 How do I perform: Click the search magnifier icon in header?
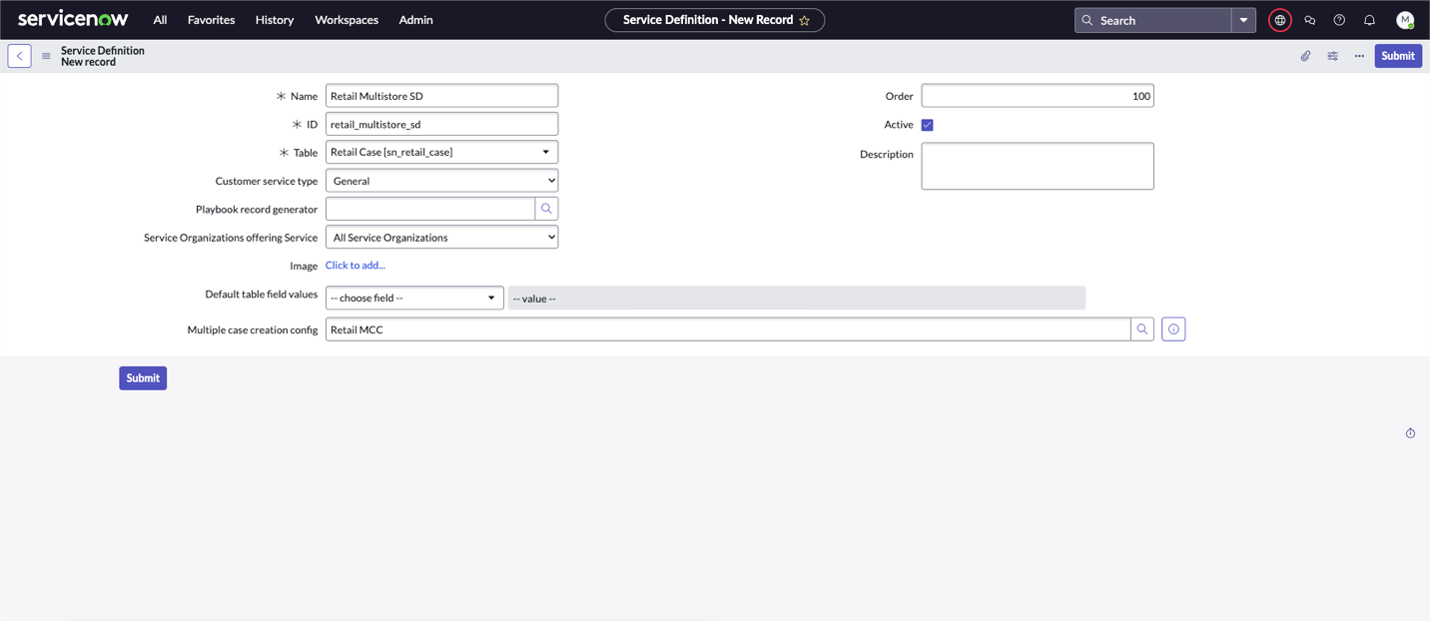point(1087,20)
